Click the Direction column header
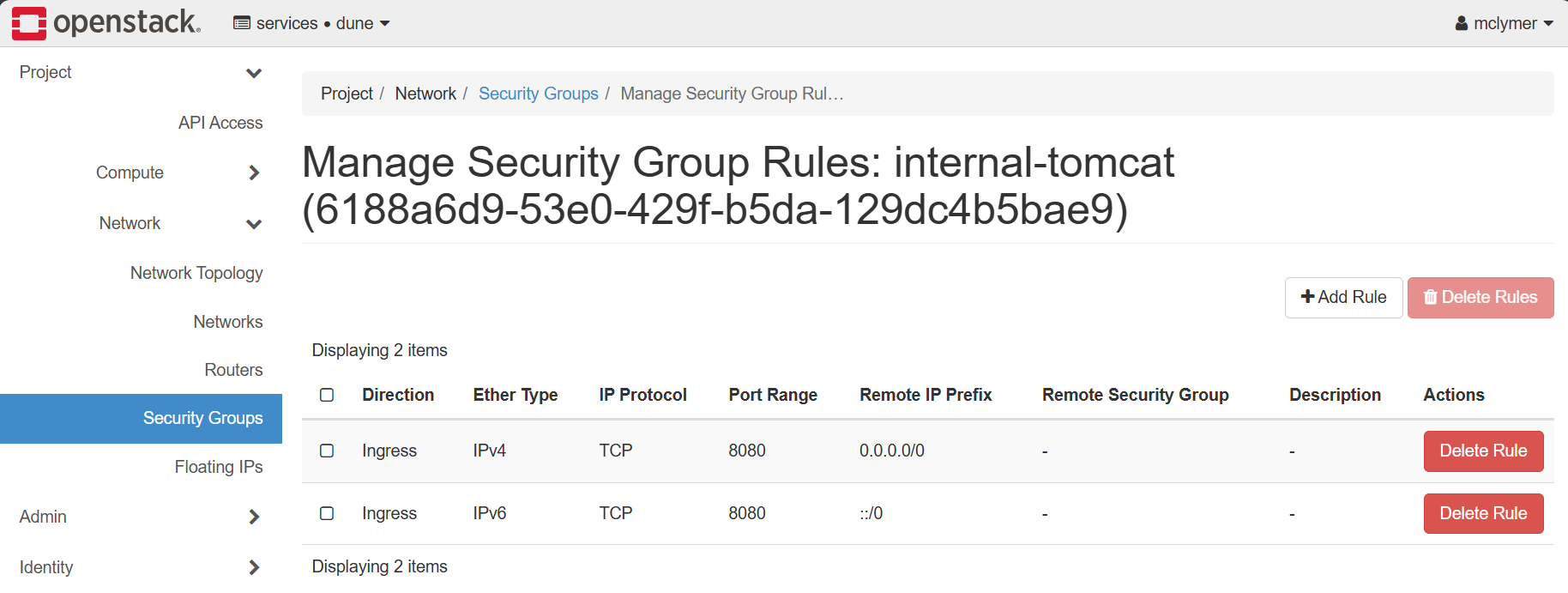1568x593 pixels. pos(398,395)
